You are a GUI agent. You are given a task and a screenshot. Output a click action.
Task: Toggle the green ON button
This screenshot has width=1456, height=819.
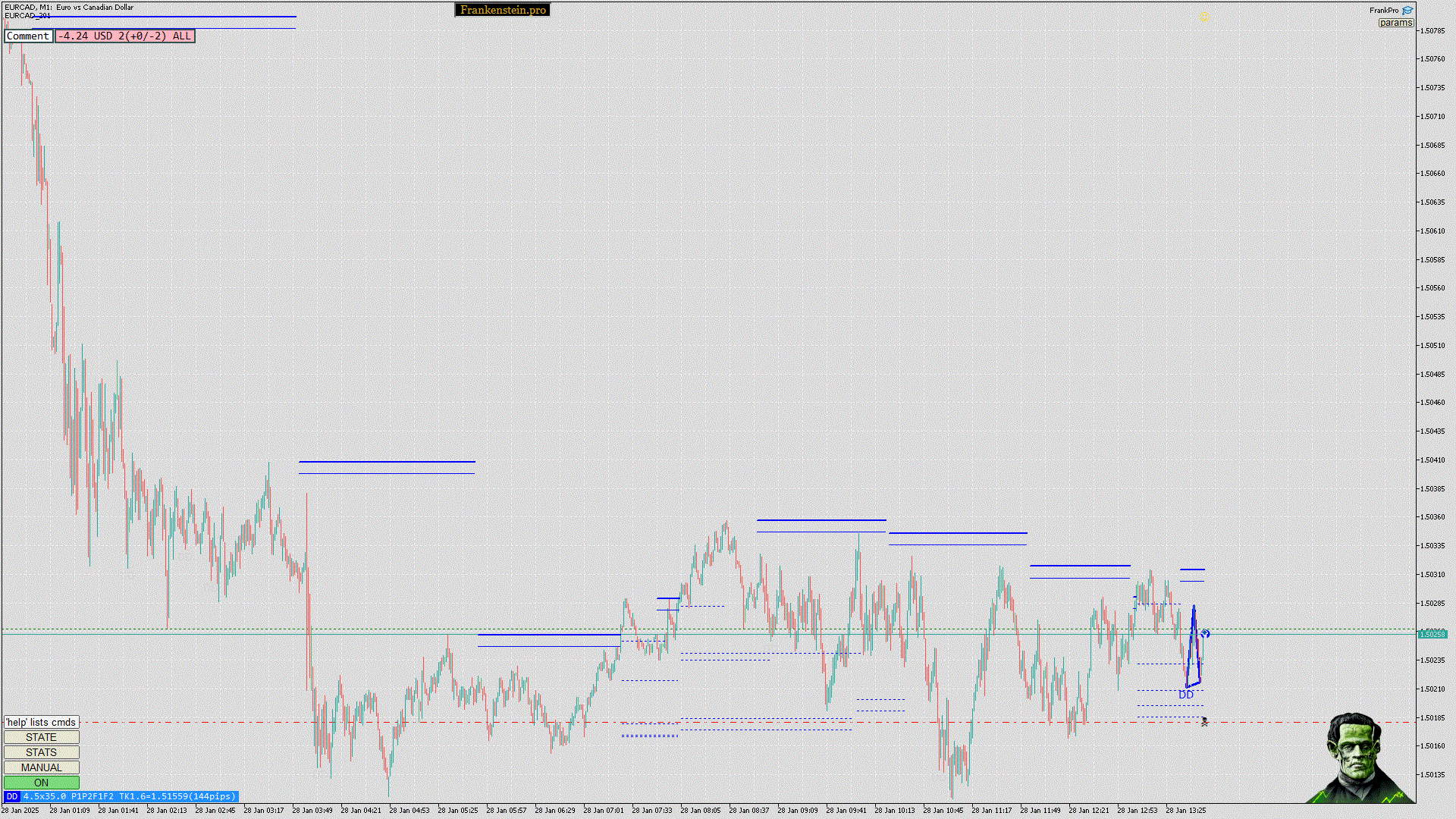coord(41,783)
